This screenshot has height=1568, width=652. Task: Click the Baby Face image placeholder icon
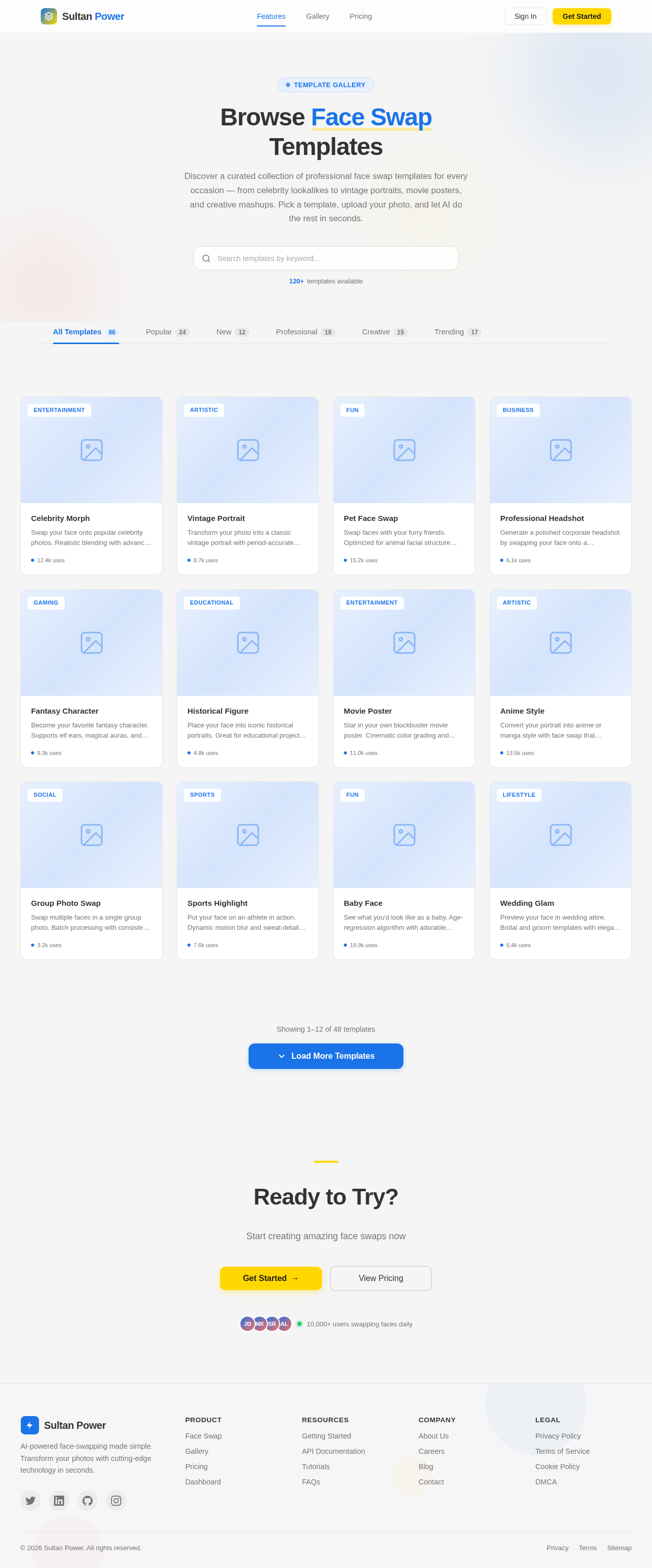click(404, 835)
